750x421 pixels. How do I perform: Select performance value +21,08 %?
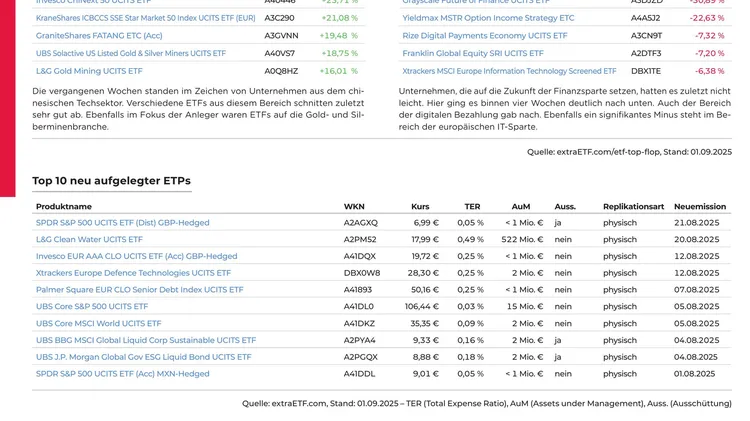coord(339,18)
